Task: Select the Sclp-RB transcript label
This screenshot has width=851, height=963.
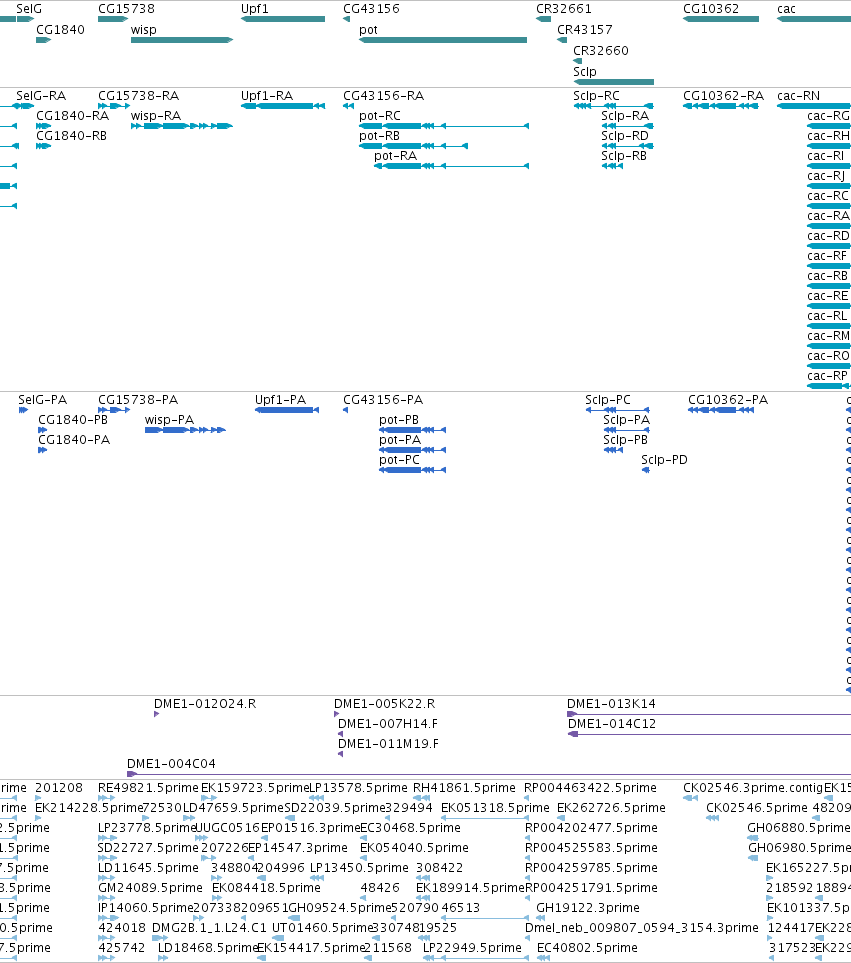Action: click(x=624, y=155)
